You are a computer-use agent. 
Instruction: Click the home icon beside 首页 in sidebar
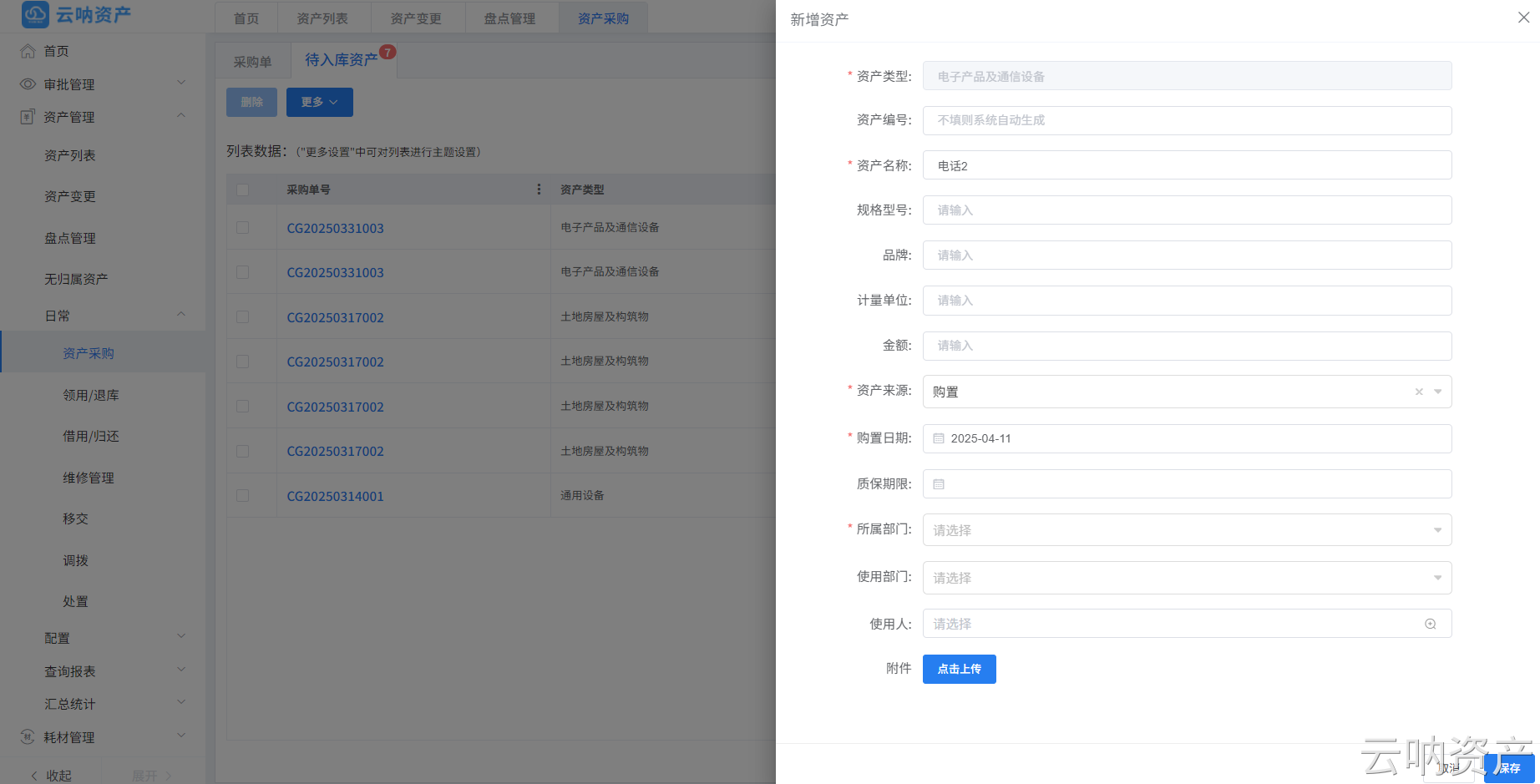click(x=27, y=51)
